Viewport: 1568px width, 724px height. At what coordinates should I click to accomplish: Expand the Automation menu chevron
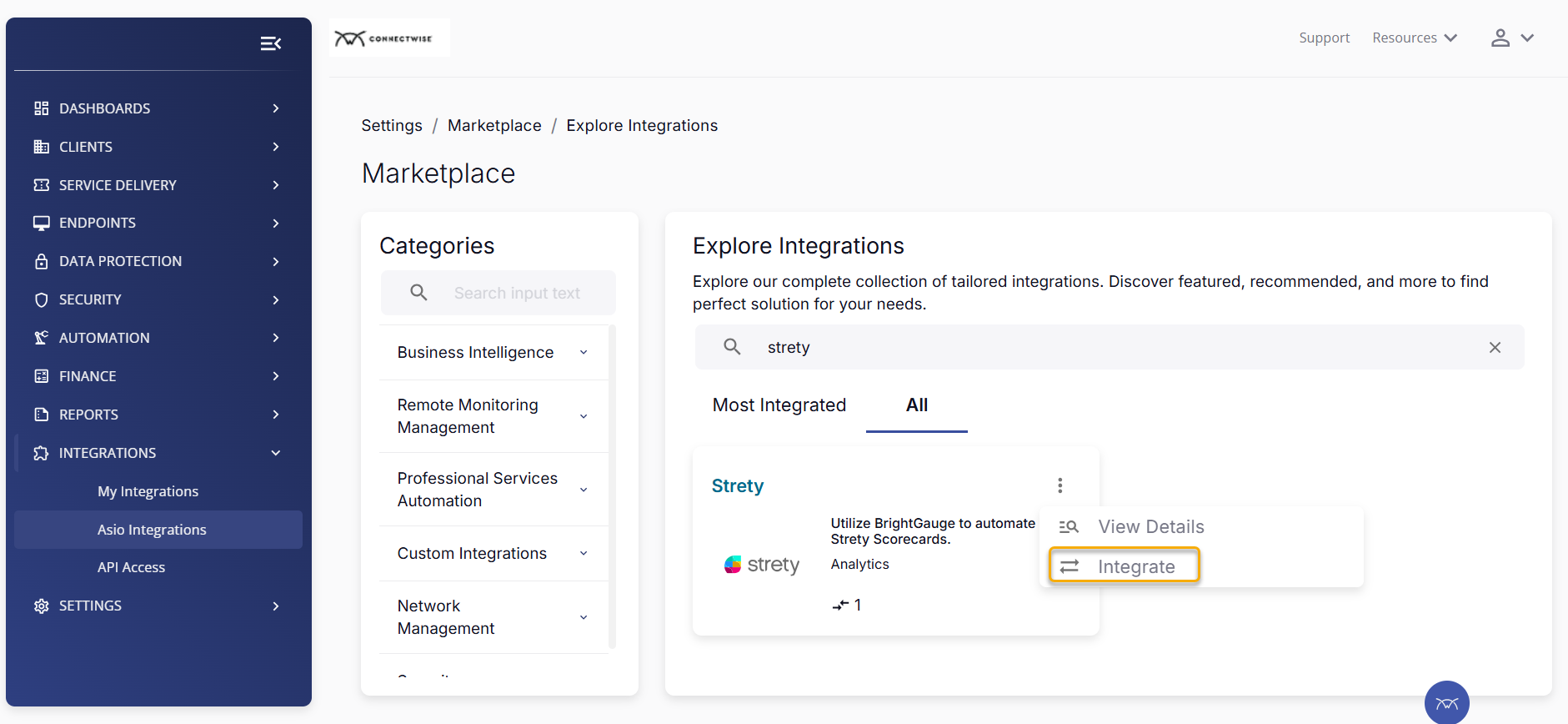276,338
